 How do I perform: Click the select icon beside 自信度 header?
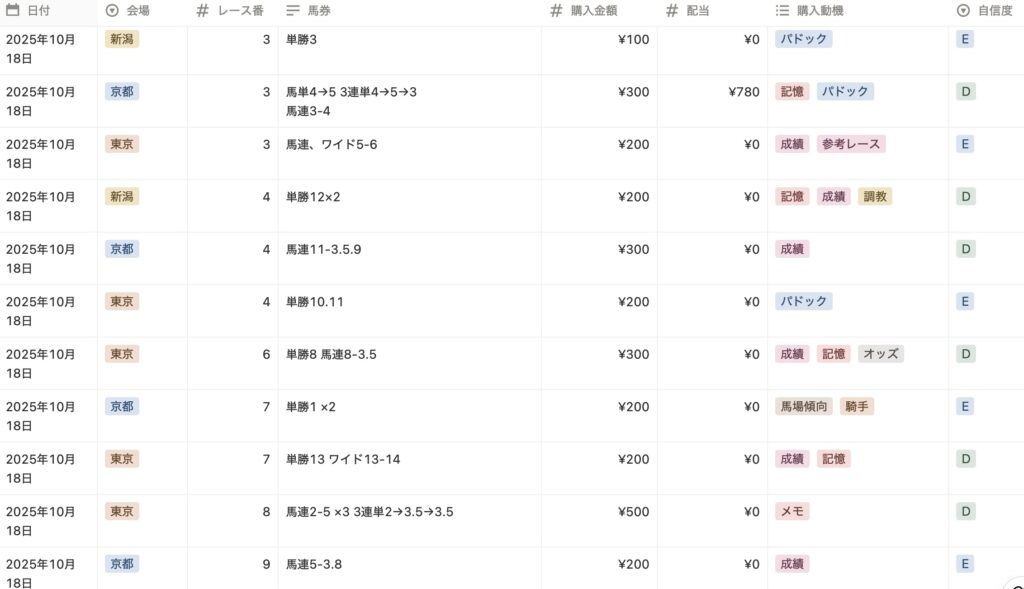[x=963, y=10]
